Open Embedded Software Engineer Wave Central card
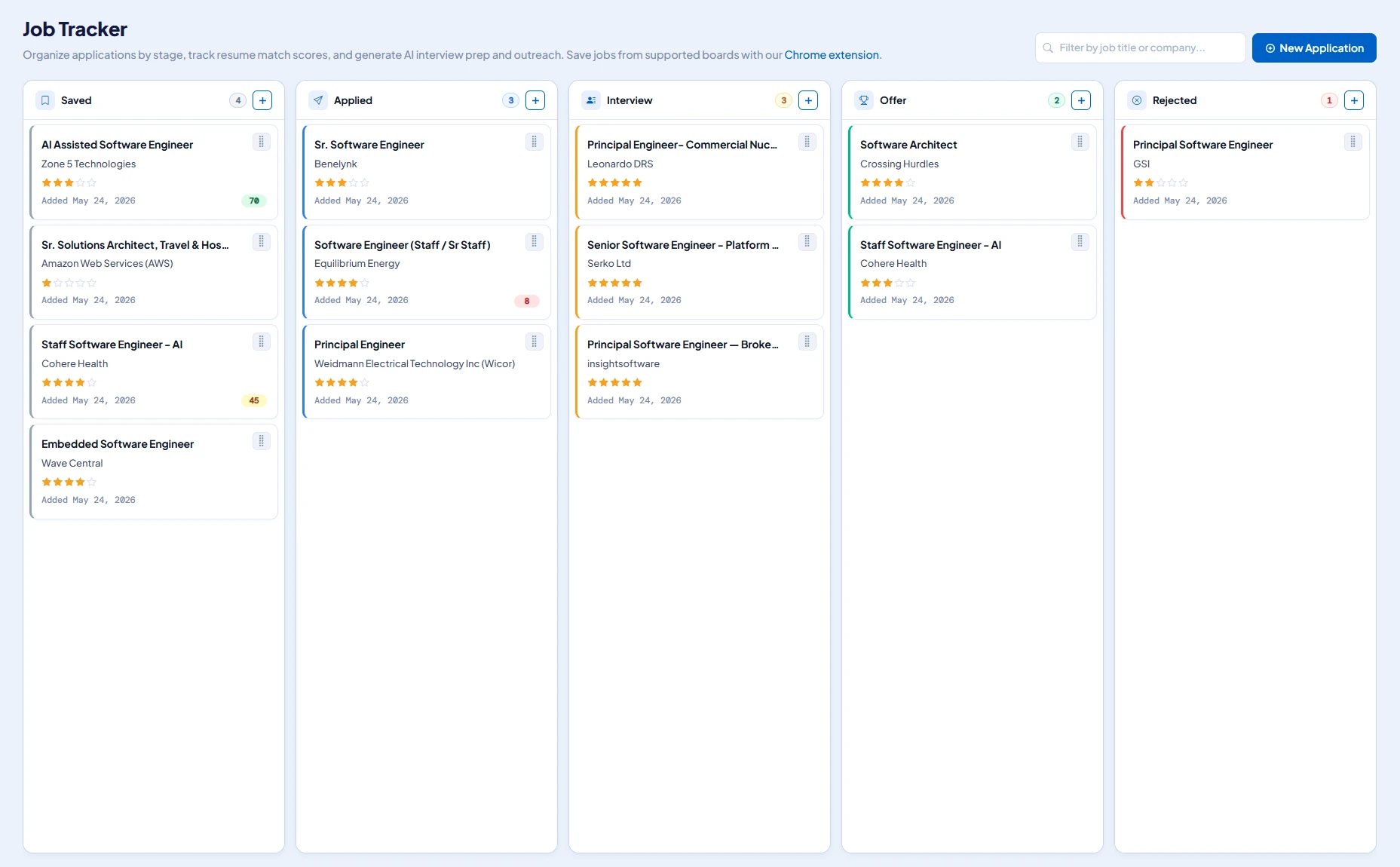Image resolution: width=1400 pixels, height=867 pixels. [x=154, y=471]
